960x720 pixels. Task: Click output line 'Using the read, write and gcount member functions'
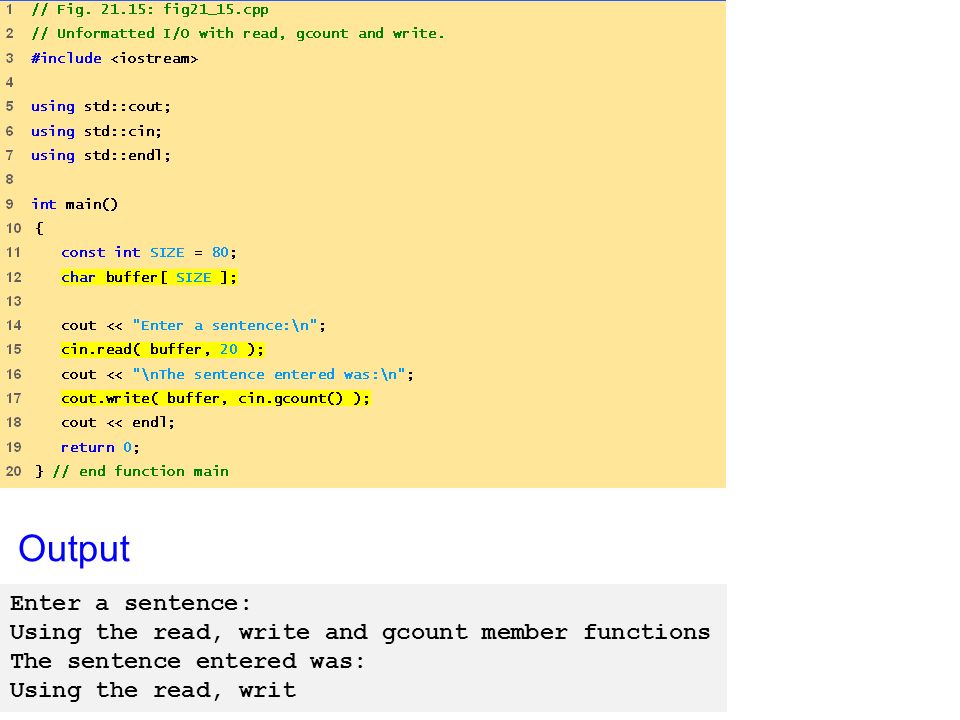pos(360,632)
